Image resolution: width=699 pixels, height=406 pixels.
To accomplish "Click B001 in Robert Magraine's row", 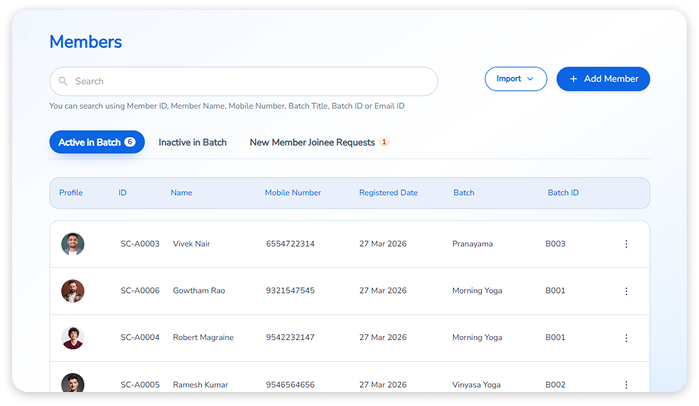I will (555, 337).
